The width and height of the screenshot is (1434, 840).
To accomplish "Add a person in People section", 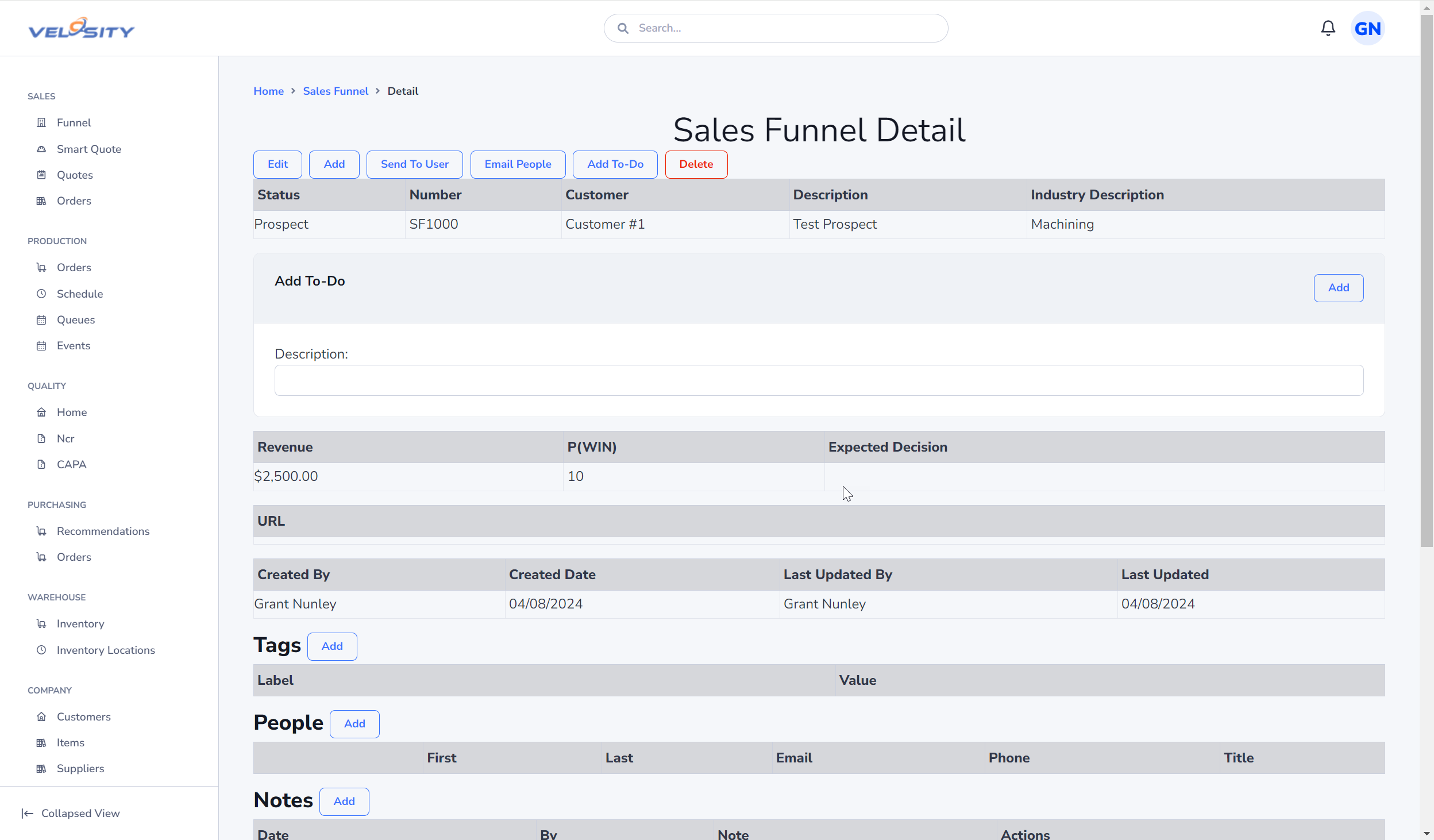I will point(354,724).
